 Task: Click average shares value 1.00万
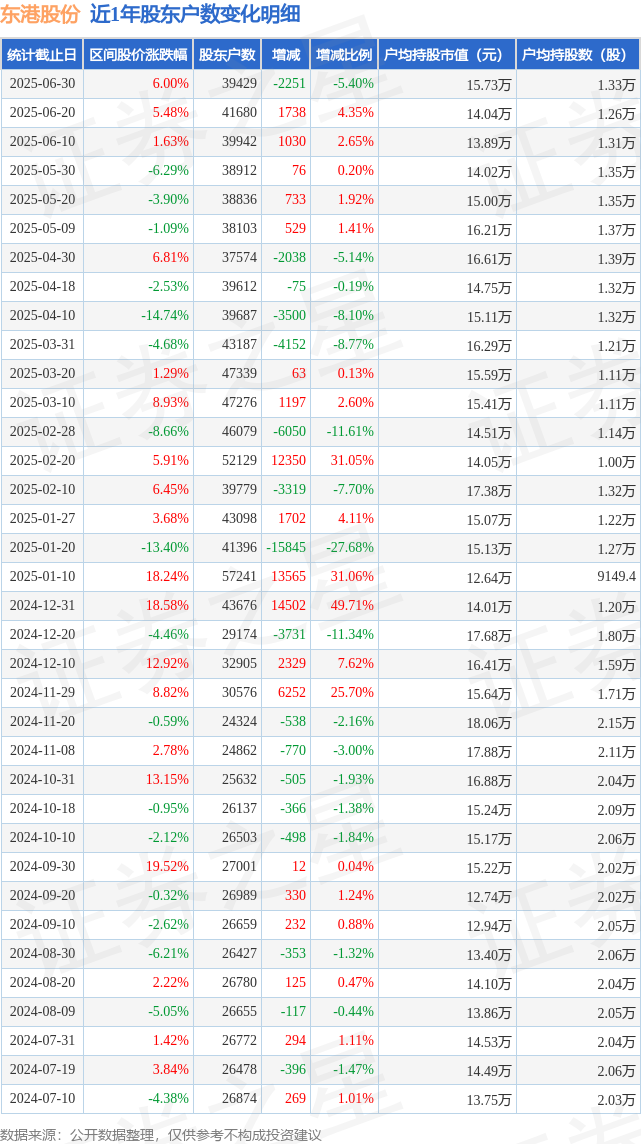(x=616, y=462)
